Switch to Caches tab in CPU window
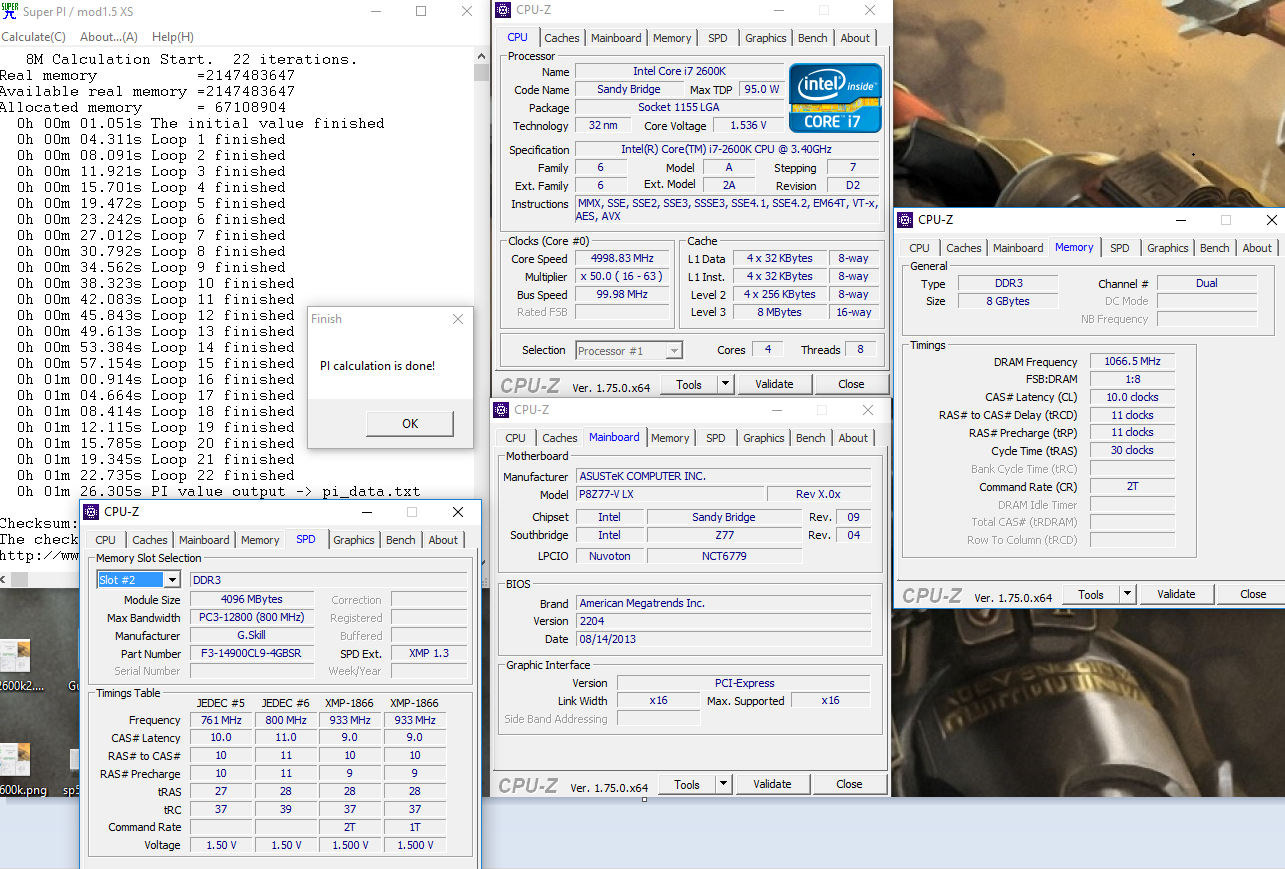 click(x=562, y=38)
